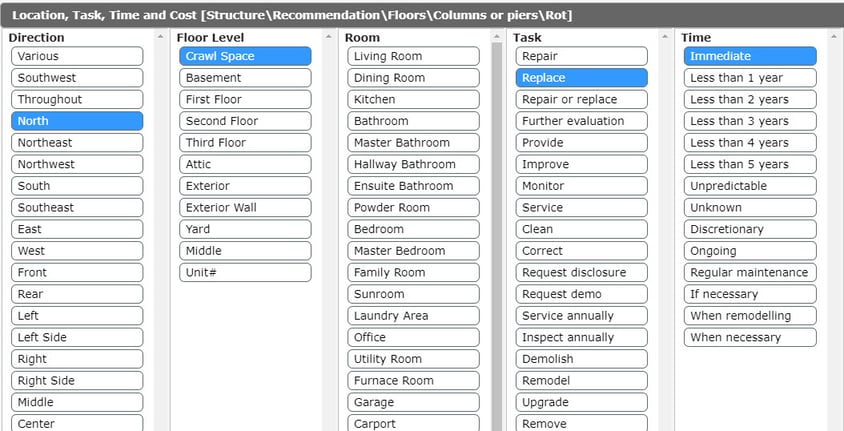Viewport: 844px width, 431px height.
Task: Select Exterior Wall floor level option
Action: [x=245, y=207]
